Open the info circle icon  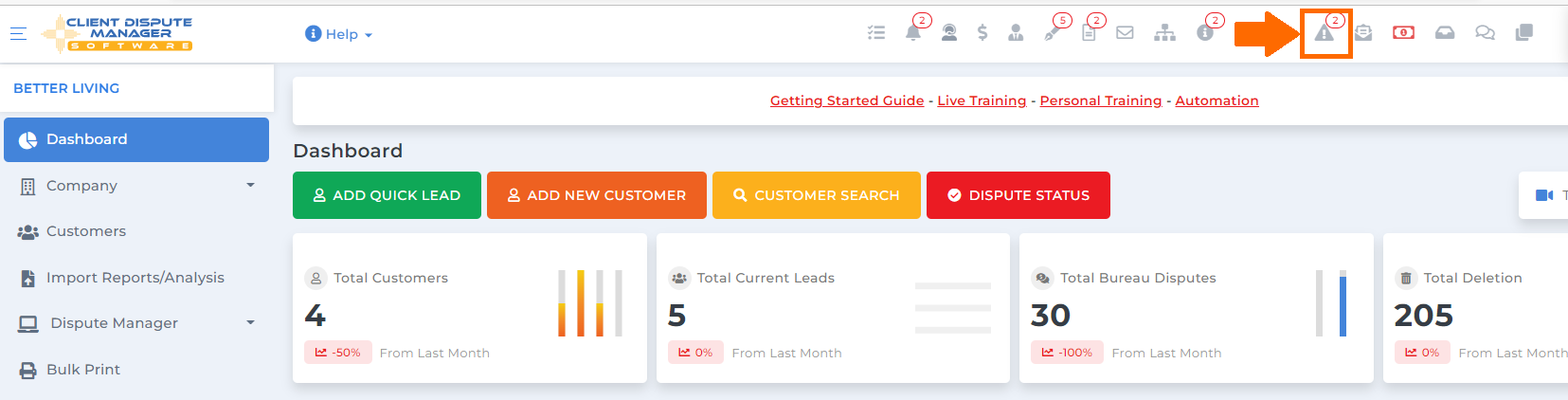[x=1205, y=33]
